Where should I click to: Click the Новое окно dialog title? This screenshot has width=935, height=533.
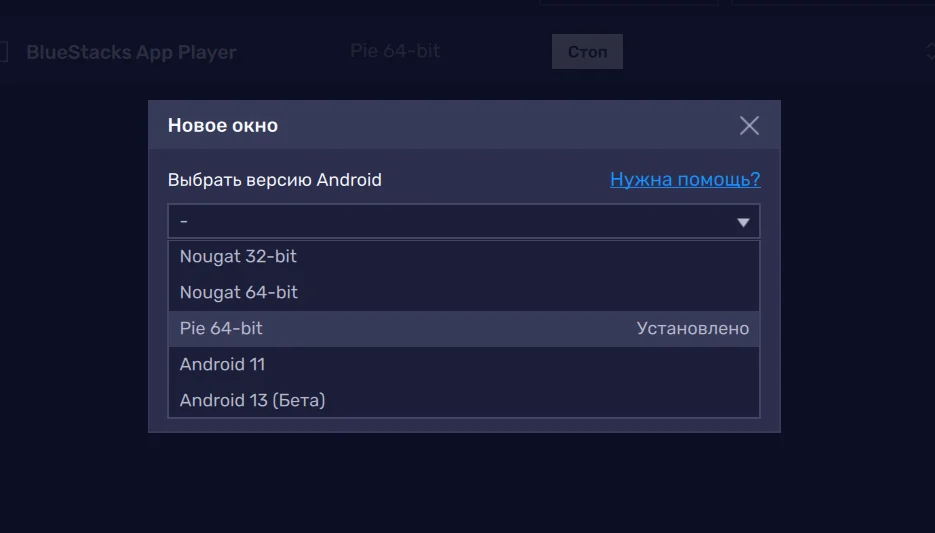[223, 126]
